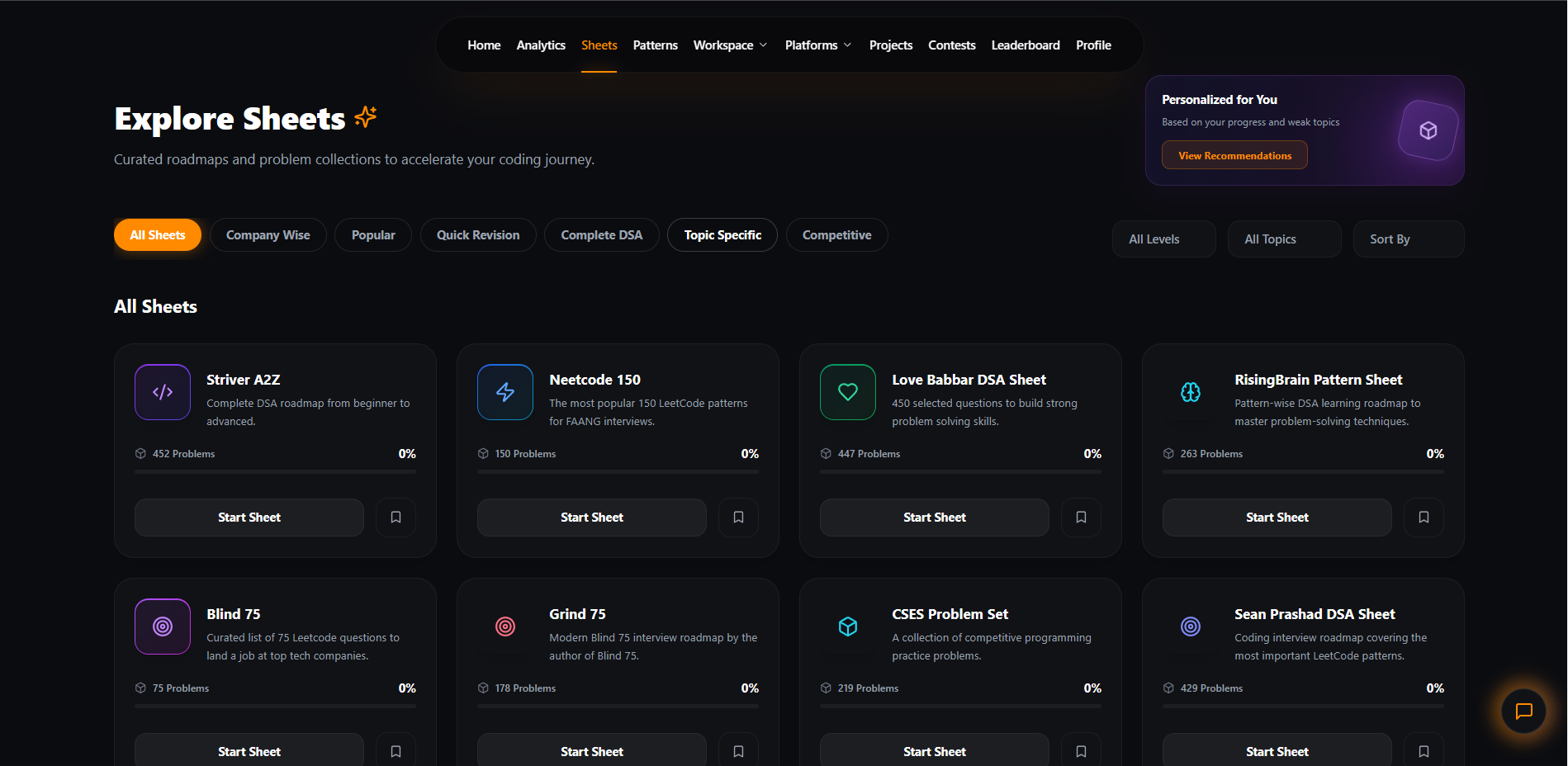The height and width of the screenshot is (766, 1568).
Task: Open the Sort By dropdown
Action: pos(1408,239)
